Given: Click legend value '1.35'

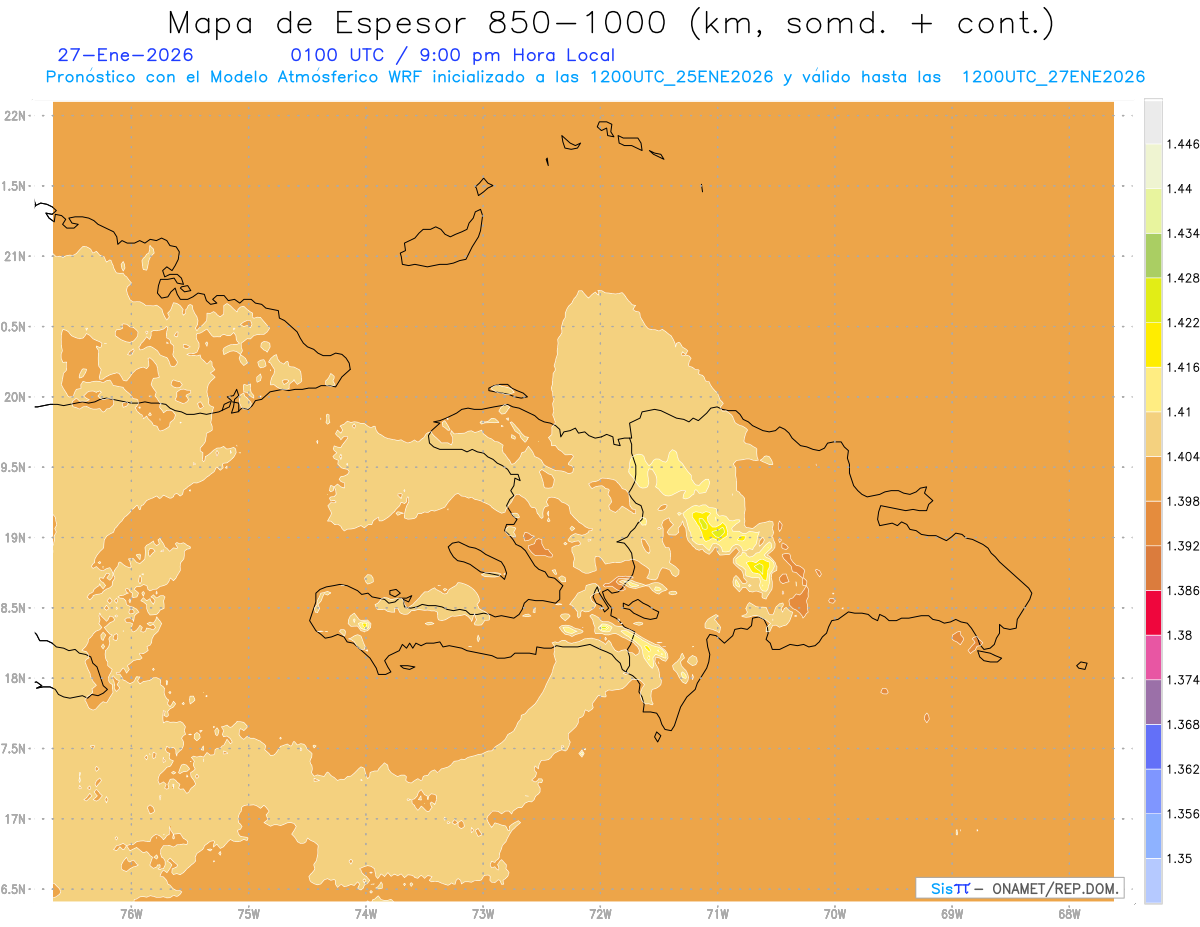Looking at the screenshot, I should pyautogui.click(x=1179, y=858).
